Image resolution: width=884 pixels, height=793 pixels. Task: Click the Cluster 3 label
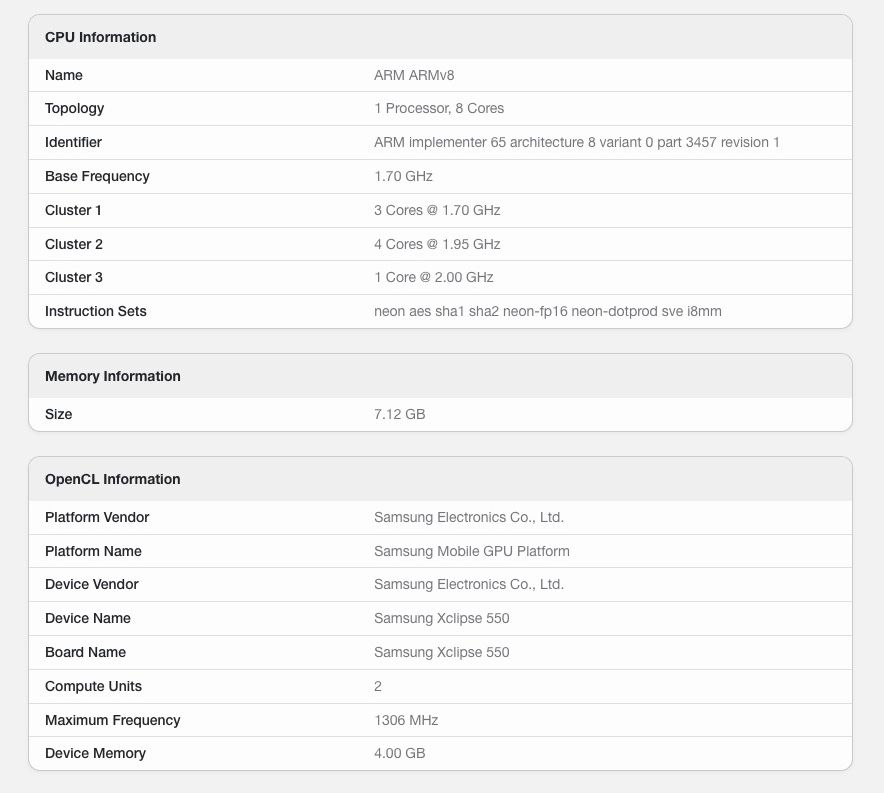tap(74, 277)
